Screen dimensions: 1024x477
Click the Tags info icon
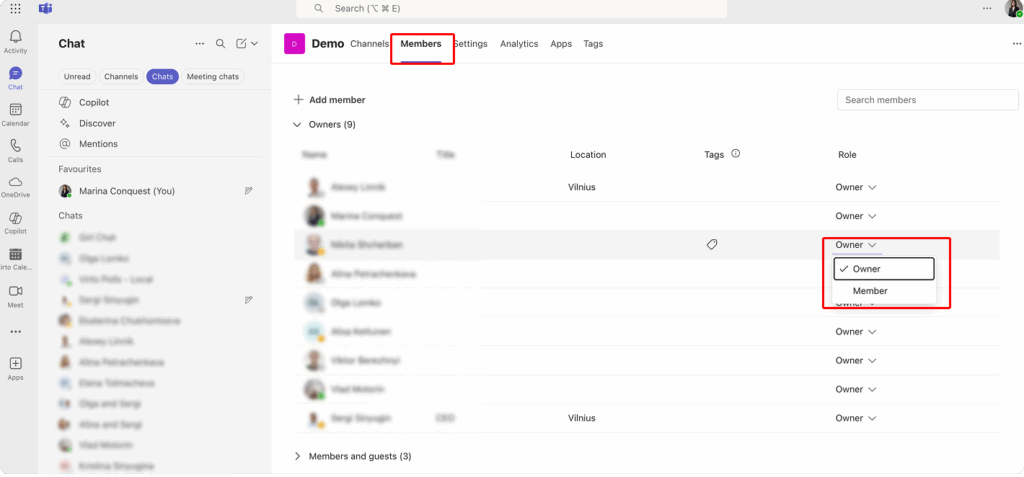point(736,154)
